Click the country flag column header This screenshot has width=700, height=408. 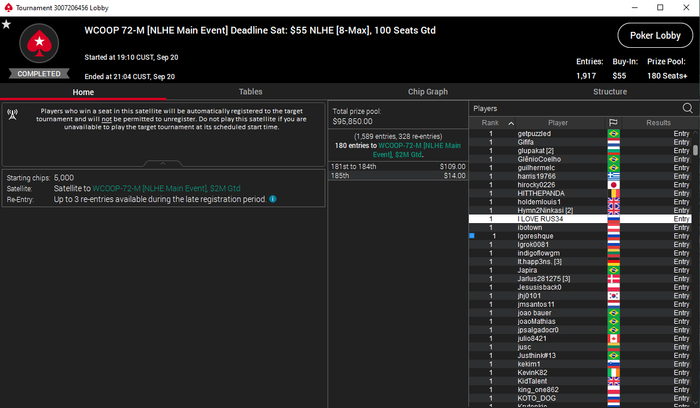(613, 123)
